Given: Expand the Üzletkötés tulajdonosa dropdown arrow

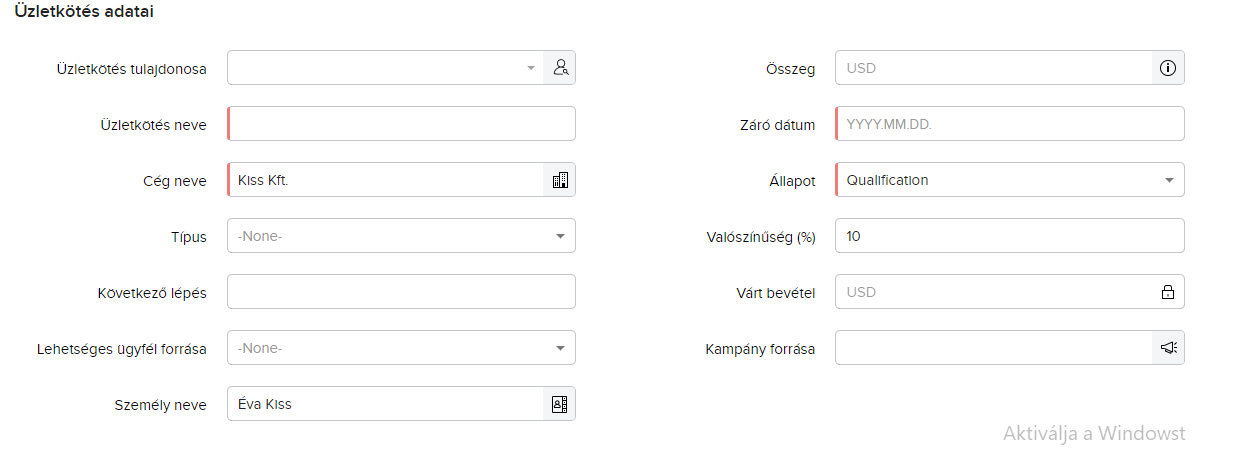Looking at the screenshot, I should click(531, 68).
